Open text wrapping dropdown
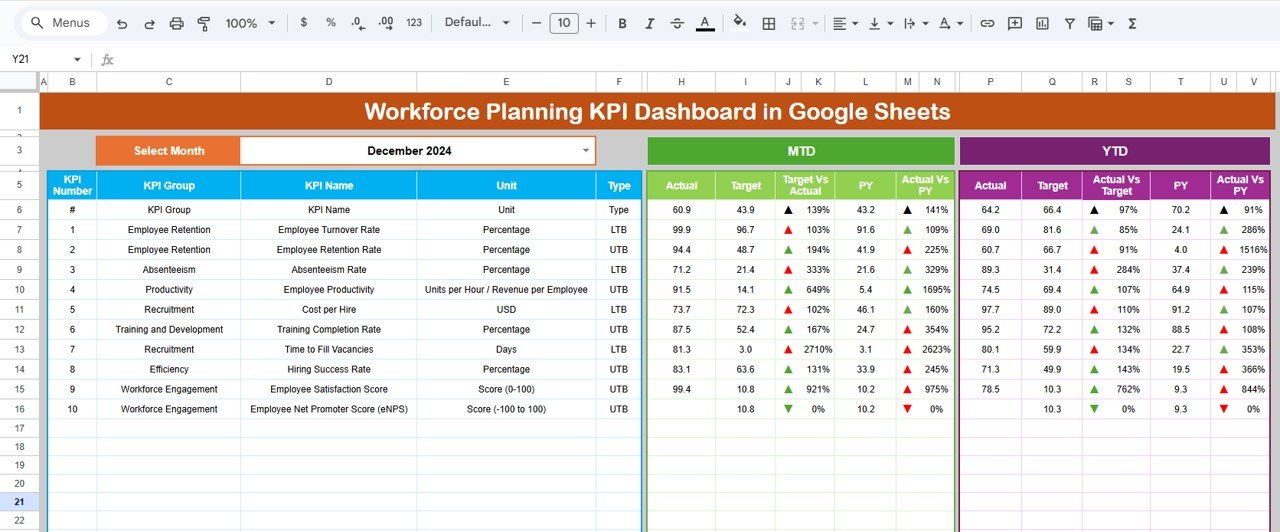Image resolution: width=1280 pixels, height=532 pixels. pyautogui.click(x=915, y=23)
